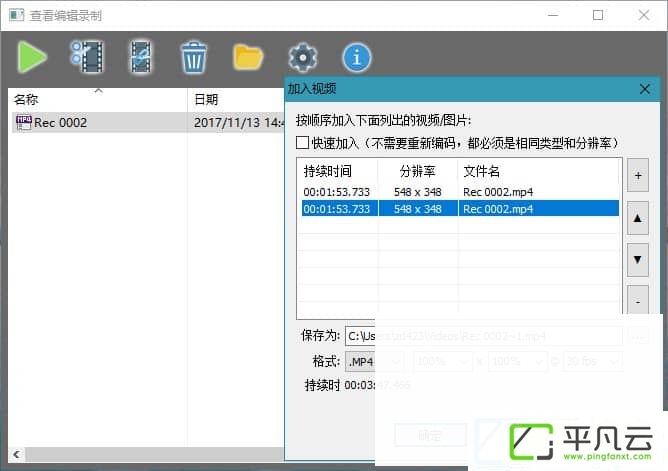This screenshot has width=668, height=471.
Task: Sort recordings by 名称 column
Action: click(98, 99)
